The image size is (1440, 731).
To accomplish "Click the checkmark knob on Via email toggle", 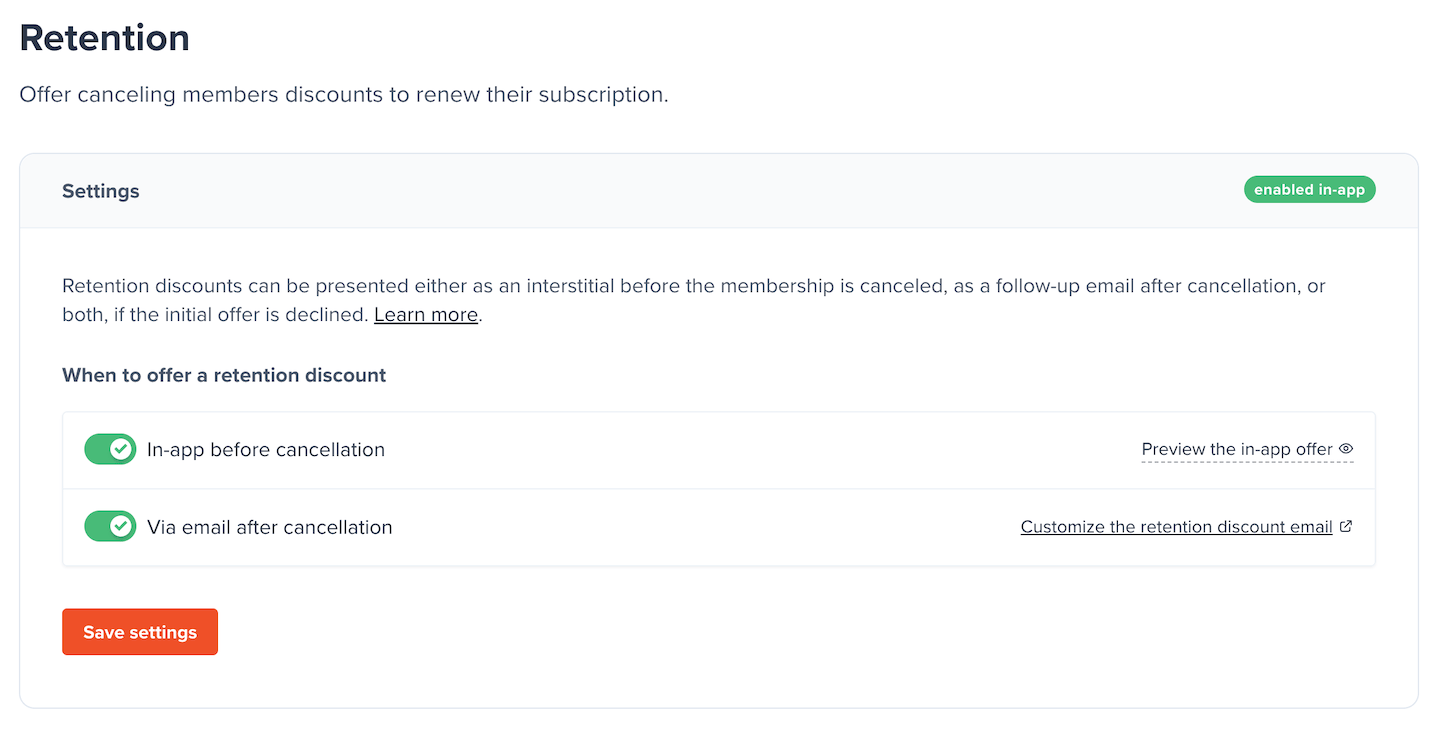I will 121,526.
